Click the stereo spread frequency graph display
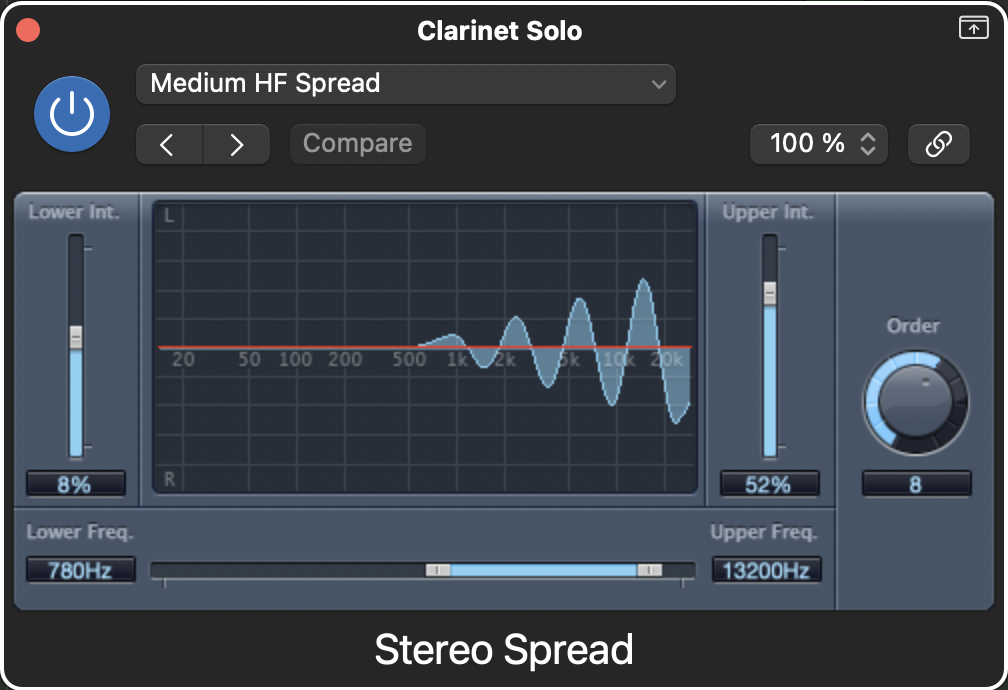Image resolution: width=1008 pixels, height=690 pixels. [425, 347]
